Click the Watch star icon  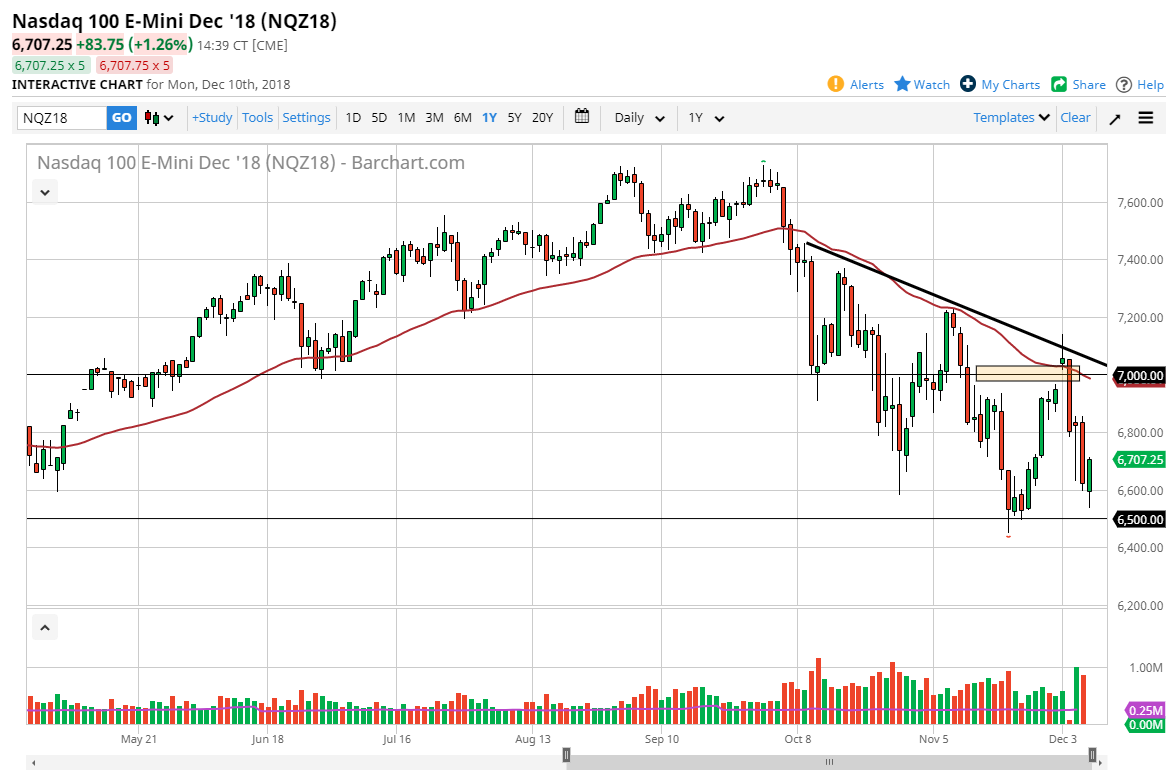click(902, 84)
